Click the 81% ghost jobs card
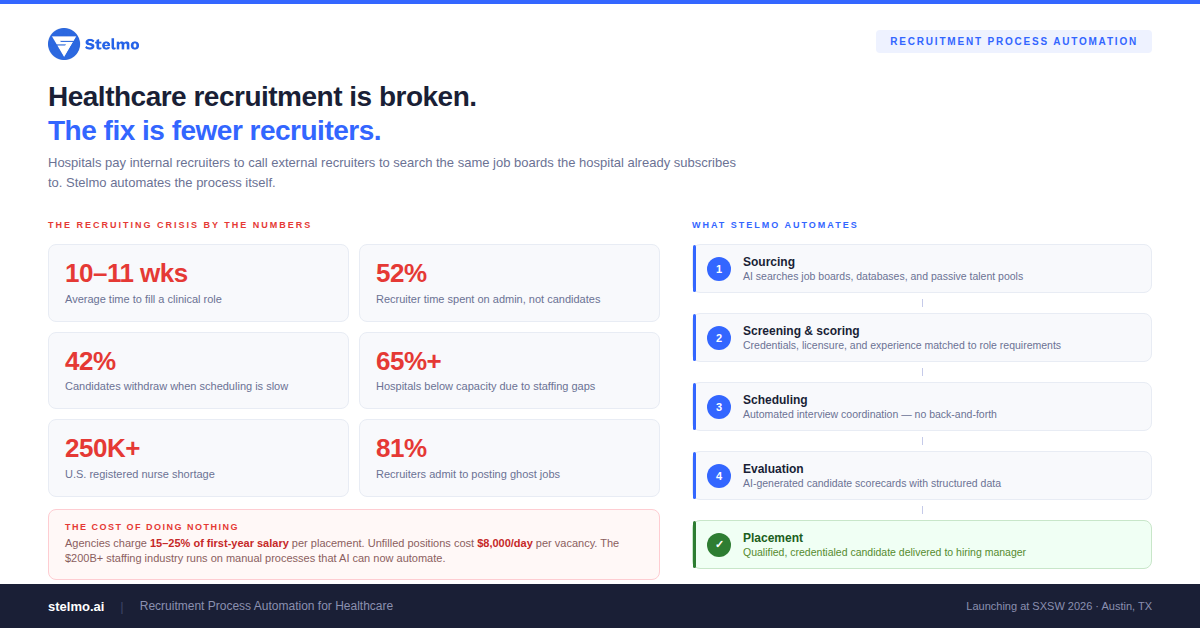This screenshot has width=1200, height=628. click(x=509, y=457)
